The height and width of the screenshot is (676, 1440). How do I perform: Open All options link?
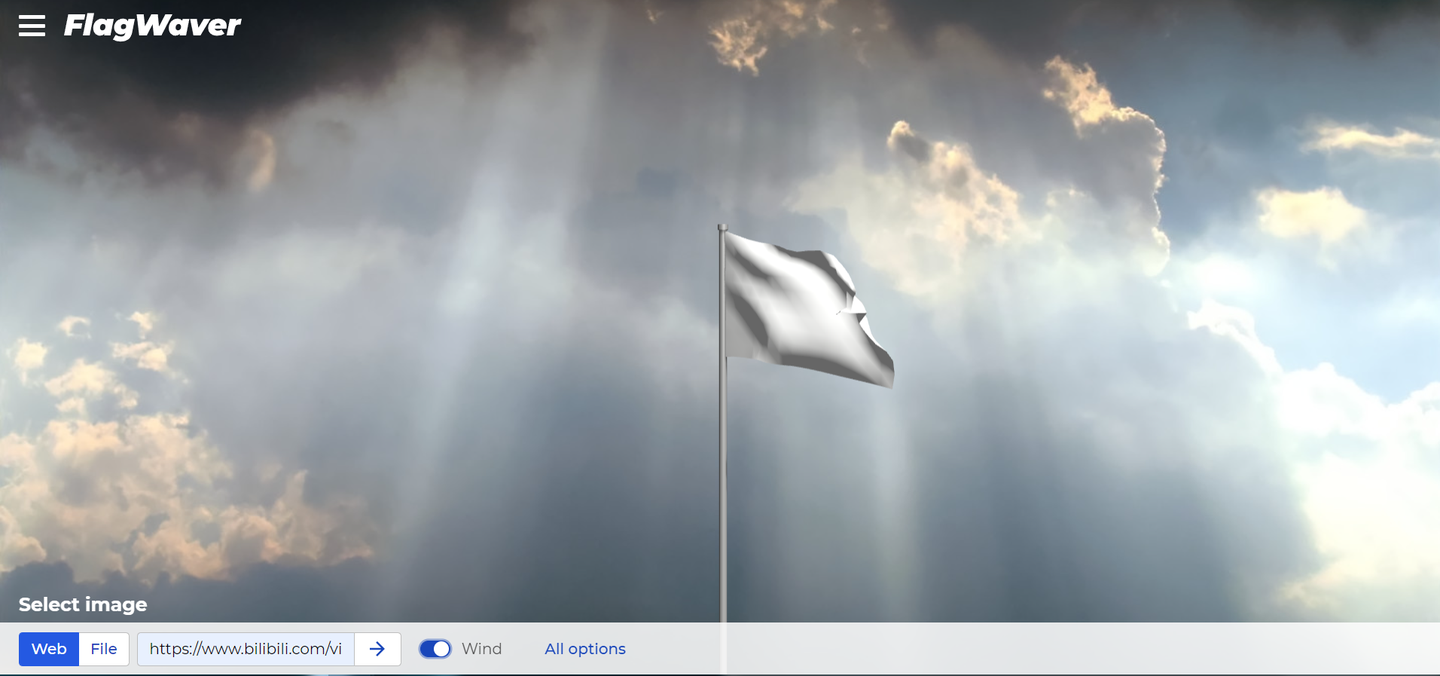pos(585,649)
